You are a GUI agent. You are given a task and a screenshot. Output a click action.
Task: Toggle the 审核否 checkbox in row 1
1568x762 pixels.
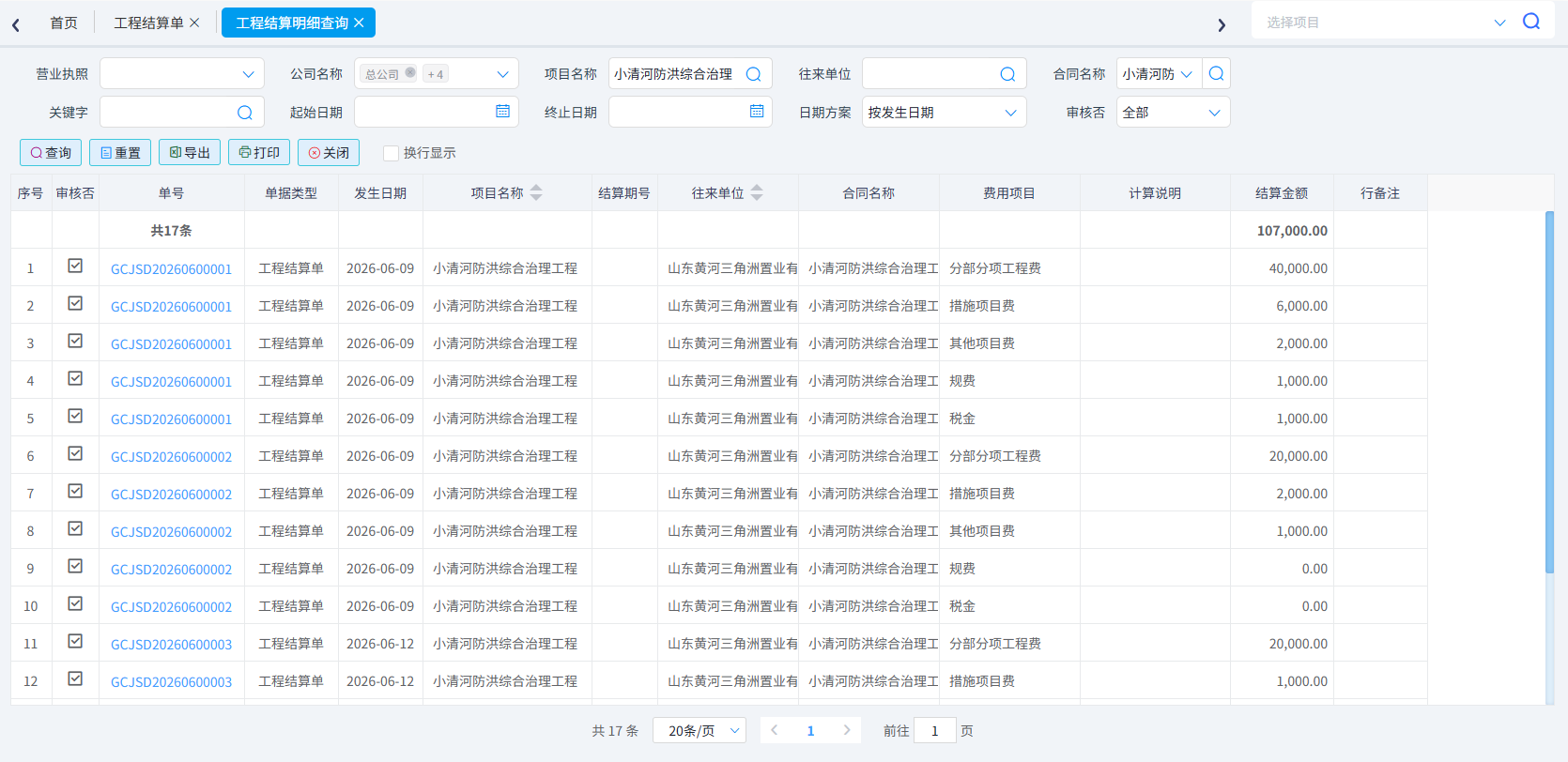point(75,267)
